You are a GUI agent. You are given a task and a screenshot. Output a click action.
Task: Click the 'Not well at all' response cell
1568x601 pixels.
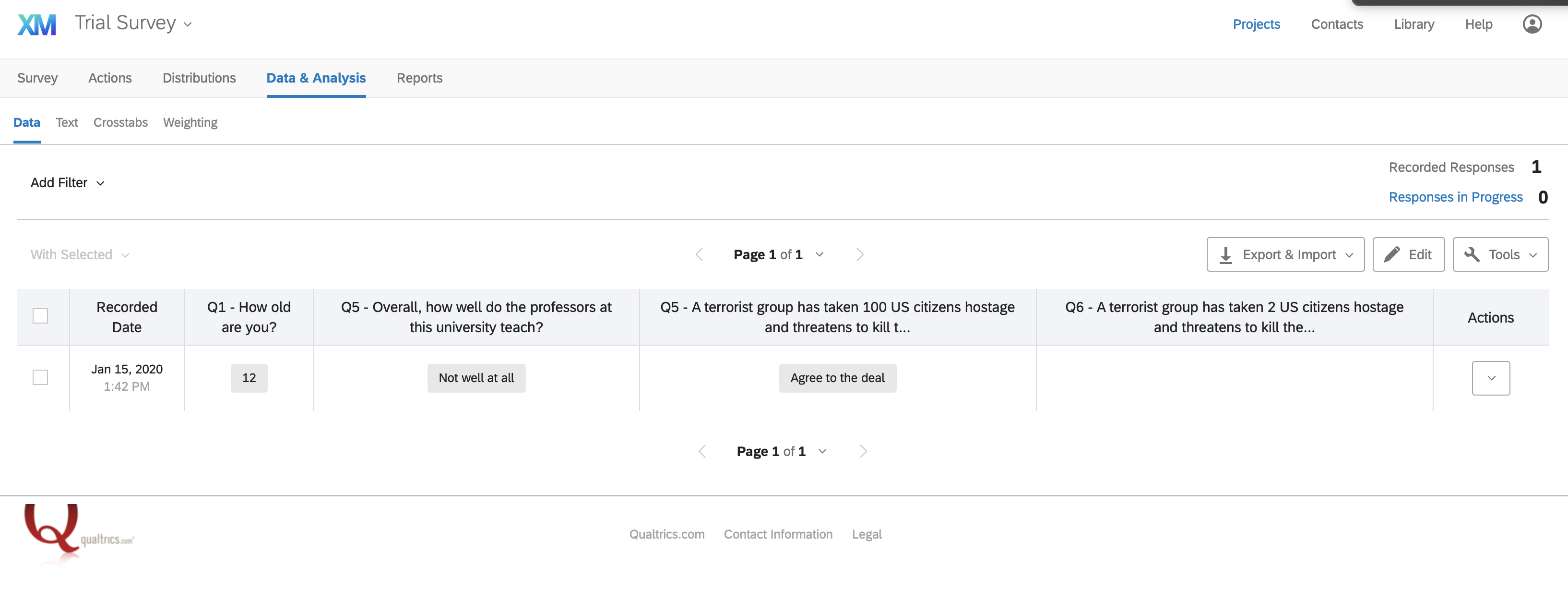tap(476, 378)
